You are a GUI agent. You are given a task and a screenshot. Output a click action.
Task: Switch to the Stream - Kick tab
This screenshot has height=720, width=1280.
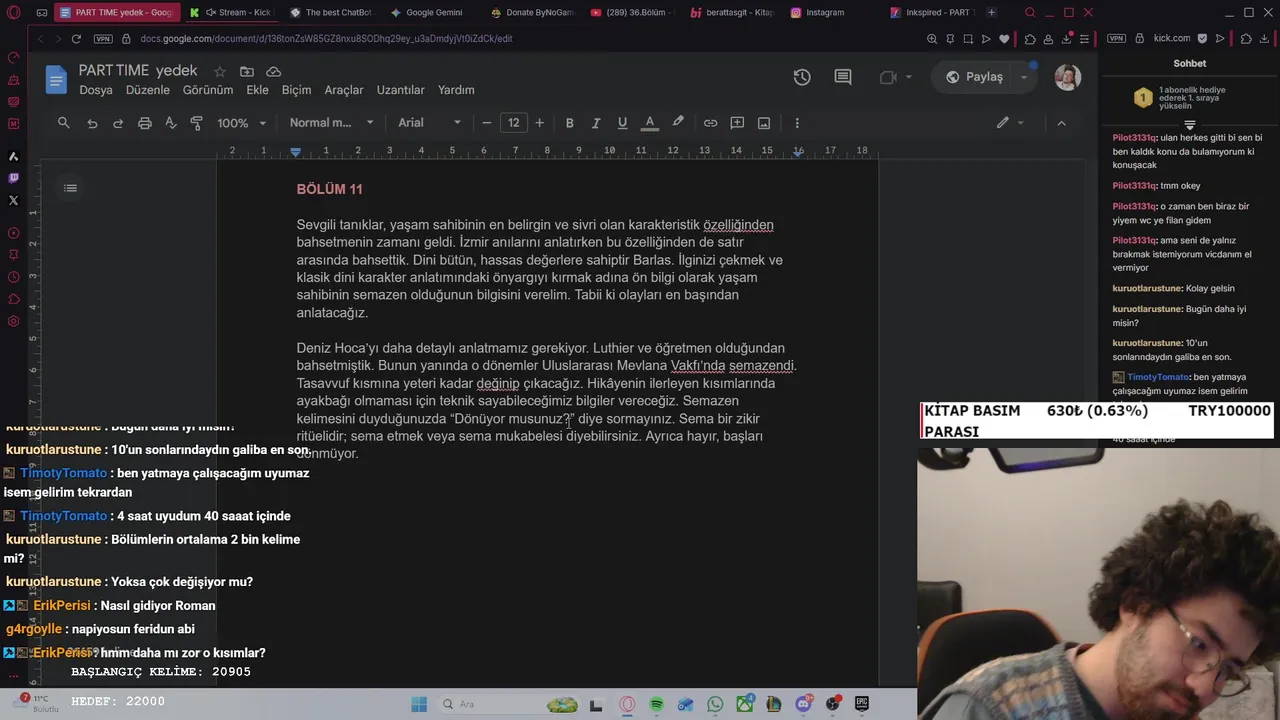[x=232, y=12]
